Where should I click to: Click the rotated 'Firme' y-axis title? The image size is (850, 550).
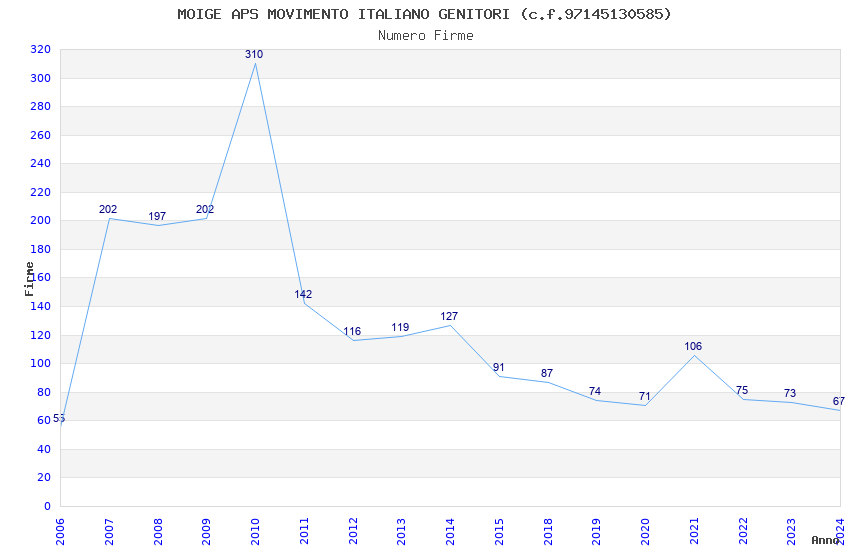[x=29, y=279]
